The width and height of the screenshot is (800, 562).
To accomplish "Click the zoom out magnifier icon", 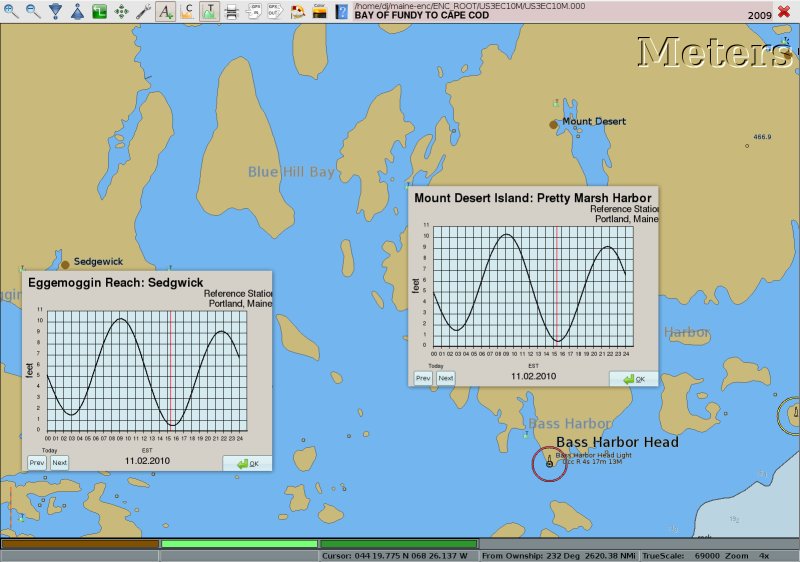I will (33, 12).
